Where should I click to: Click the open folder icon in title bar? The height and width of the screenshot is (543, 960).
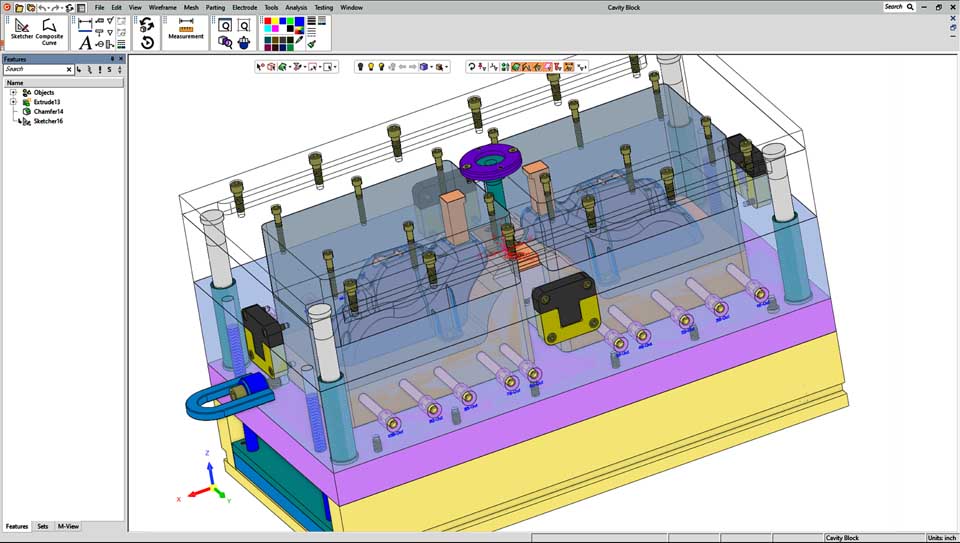pos(19,8)
